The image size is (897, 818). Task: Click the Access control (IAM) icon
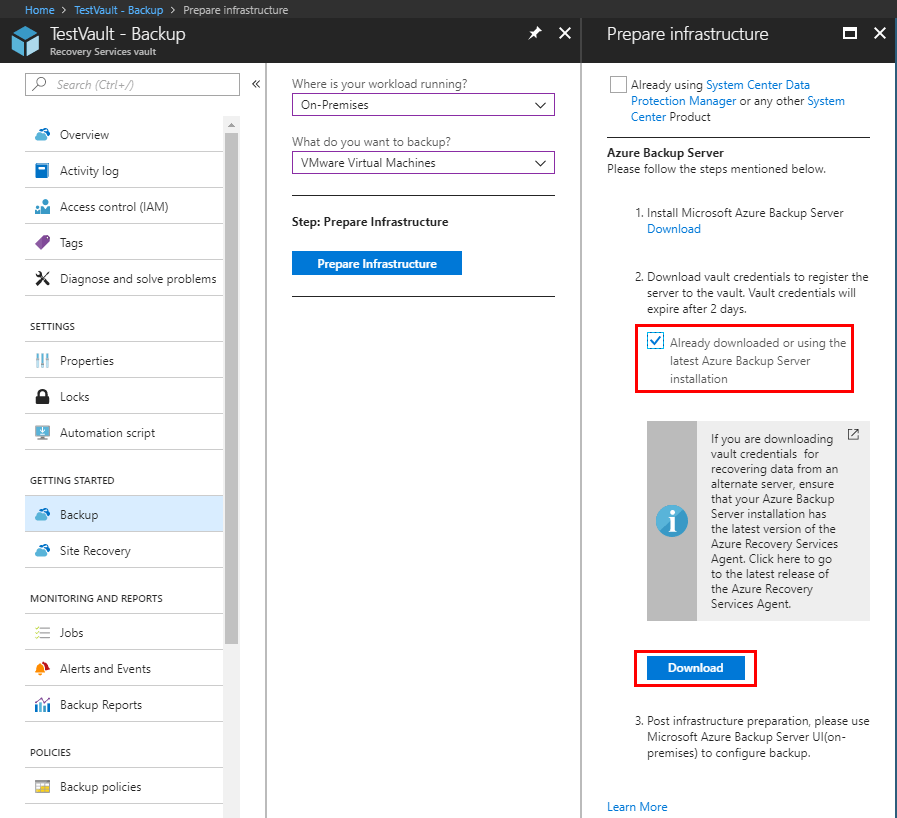pos(42,207)
